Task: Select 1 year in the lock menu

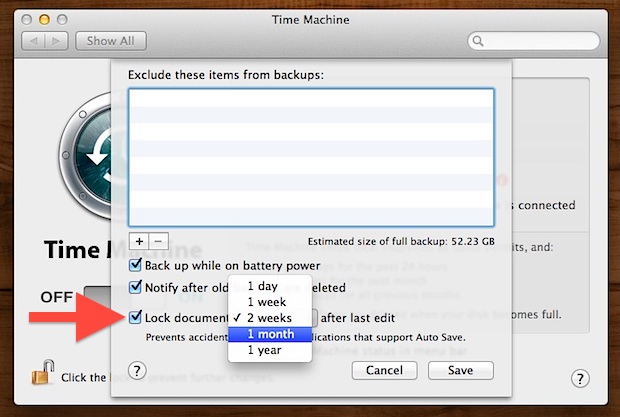Action: click(x=270, y=350)
